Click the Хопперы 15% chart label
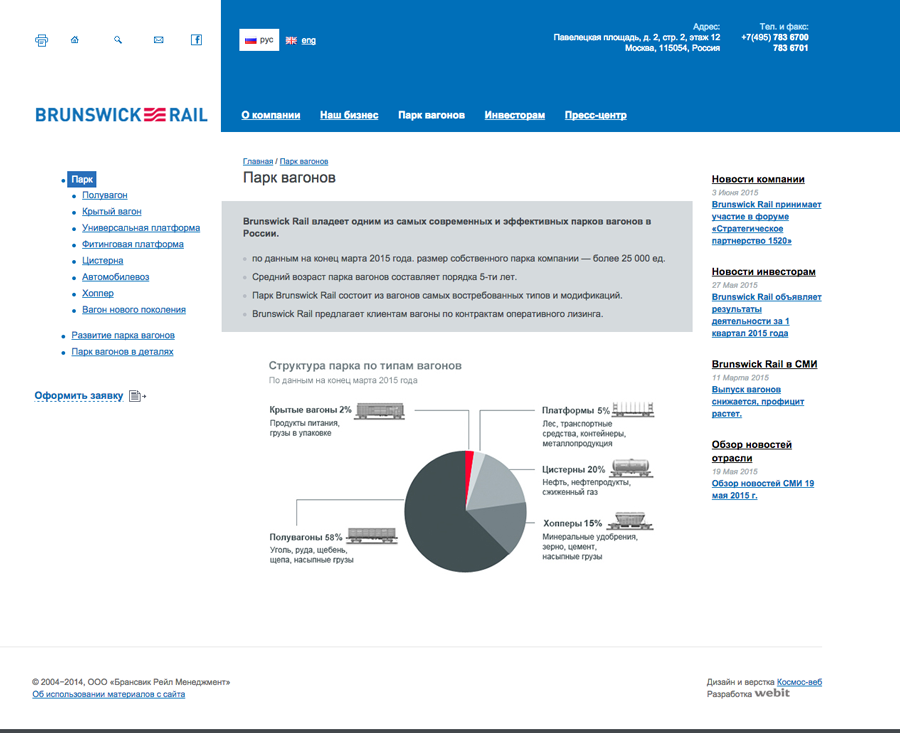This screenshot has height=733, width=900. click(x=572, y=523)
